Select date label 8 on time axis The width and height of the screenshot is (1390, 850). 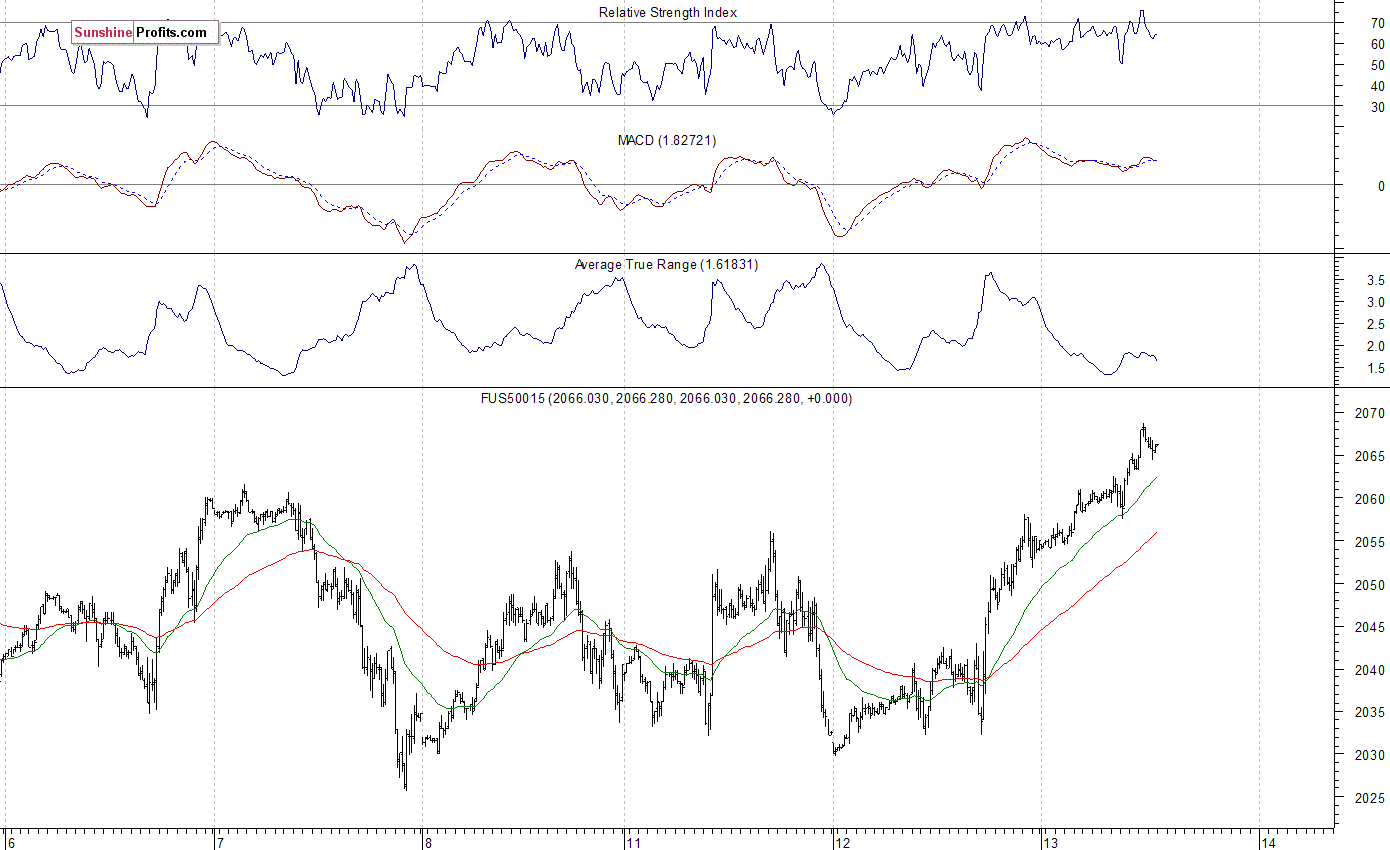[x=428, y=842]
